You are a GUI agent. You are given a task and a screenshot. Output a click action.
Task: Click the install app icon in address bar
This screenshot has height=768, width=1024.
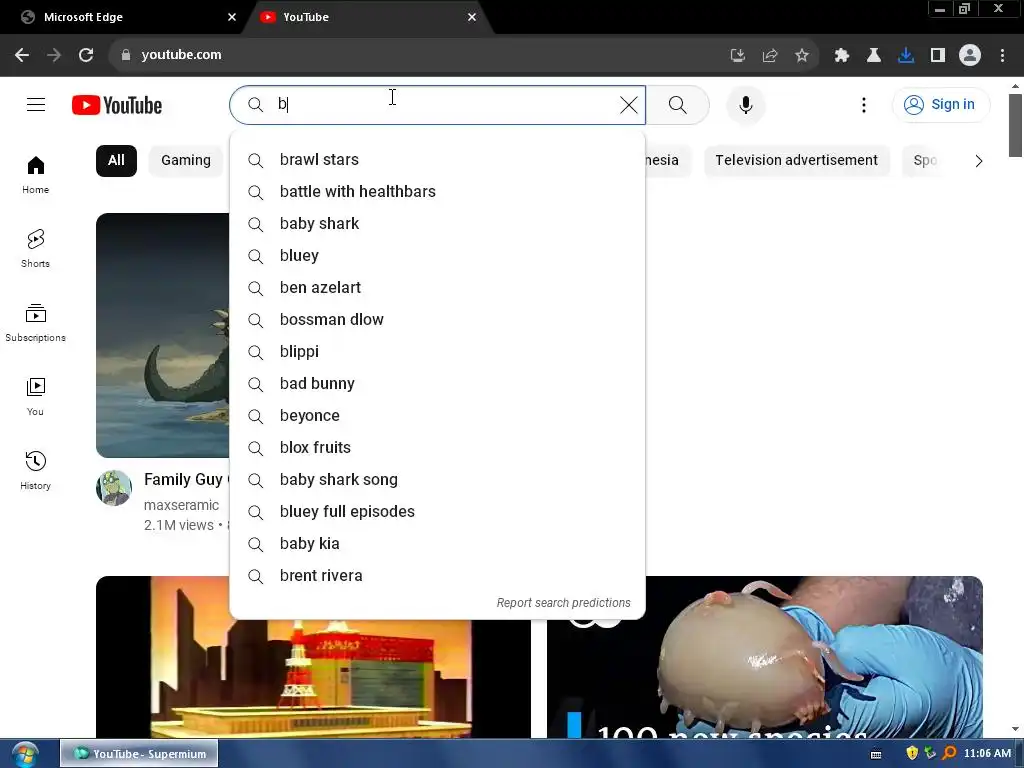coord(737,56)
